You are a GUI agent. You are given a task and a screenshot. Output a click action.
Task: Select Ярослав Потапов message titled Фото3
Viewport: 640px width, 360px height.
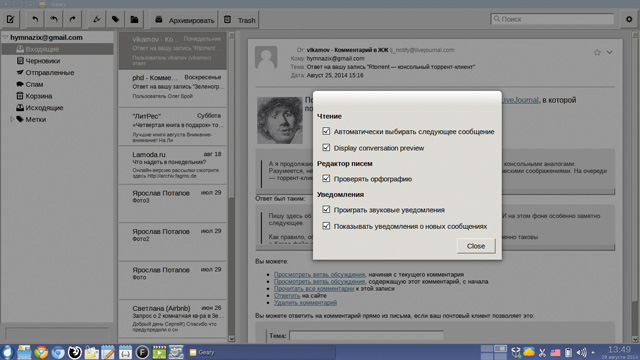(x=173, y=204)
